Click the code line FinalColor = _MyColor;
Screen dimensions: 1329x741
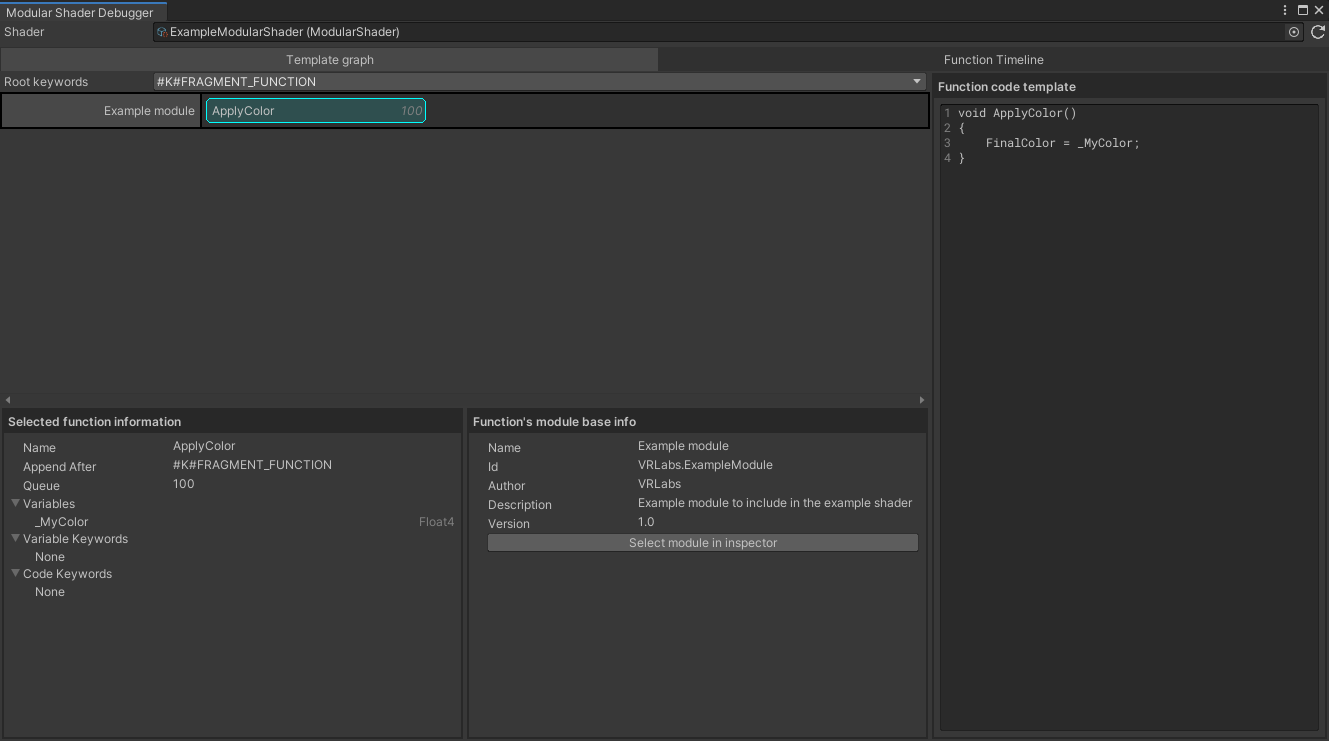point(1062,143)
